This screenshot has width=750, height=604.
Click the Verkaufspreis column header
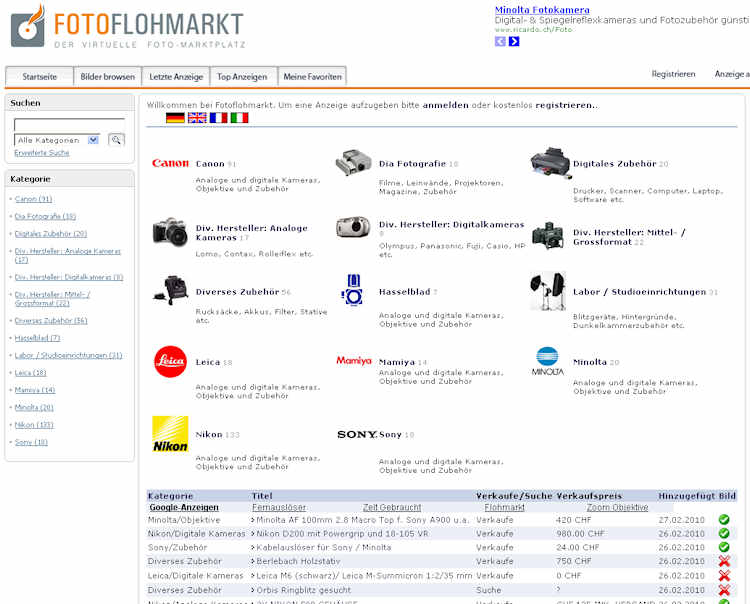589,496
